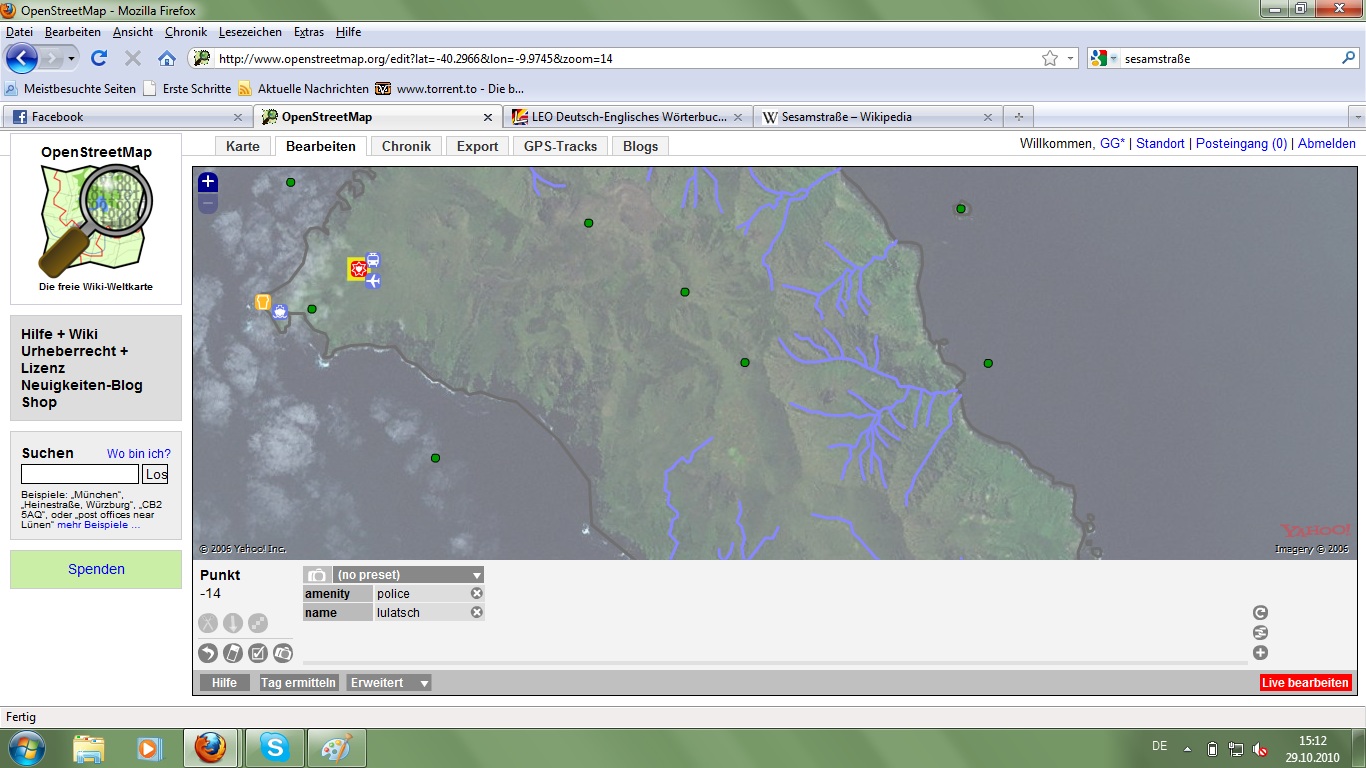Click the airplane airport marker

click(x=373, y=281)
